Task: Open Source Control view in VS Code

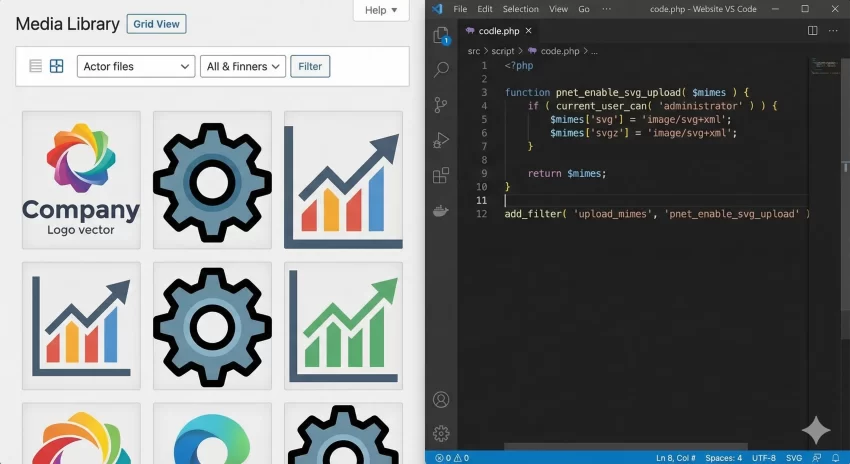Action: (441, 105)
